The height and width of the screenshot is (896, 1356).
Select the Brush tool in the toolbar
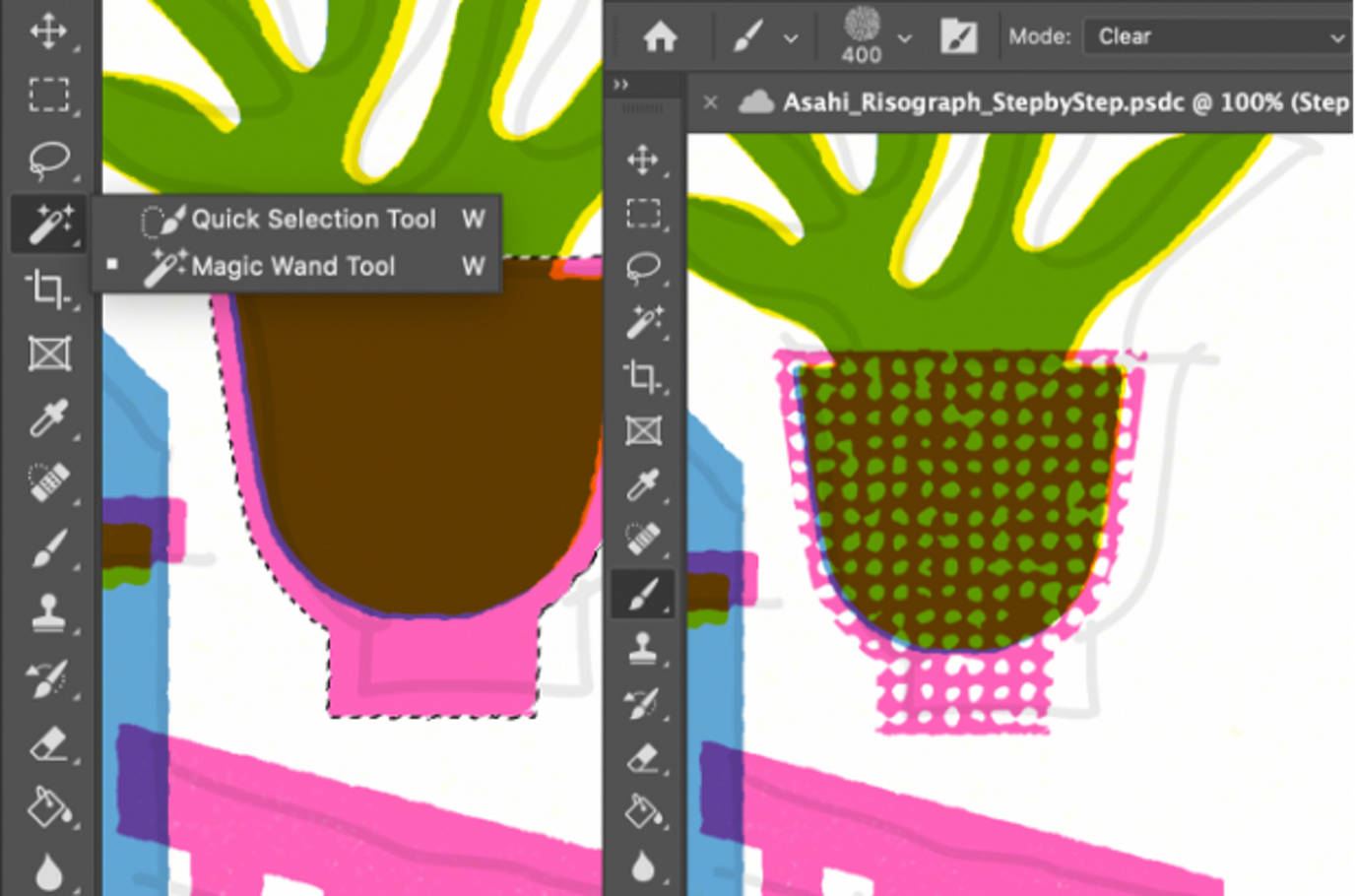tap(47, 548)
